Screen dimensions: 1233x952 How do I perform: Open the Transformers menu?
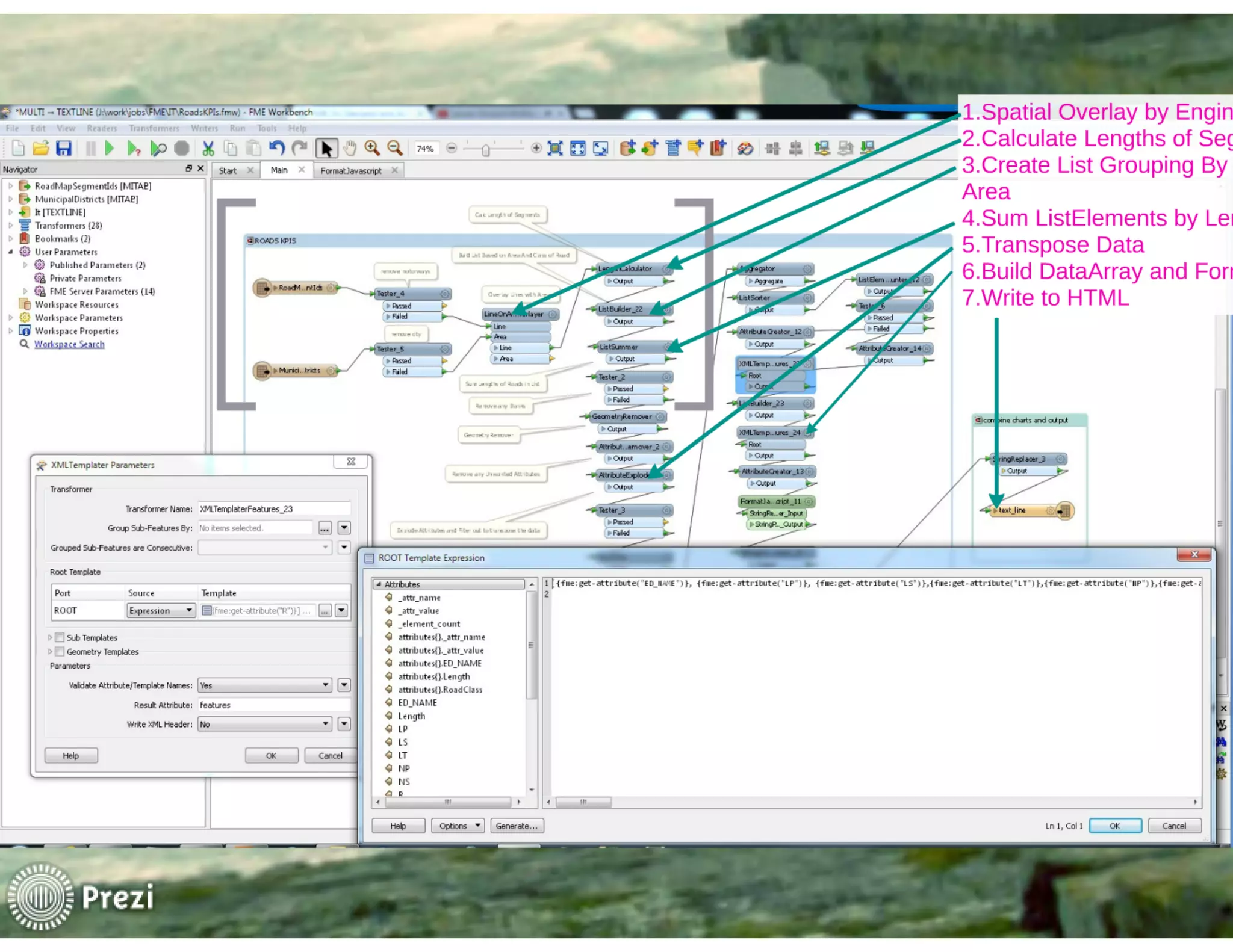pyautogui.click(x=154, y=128)
